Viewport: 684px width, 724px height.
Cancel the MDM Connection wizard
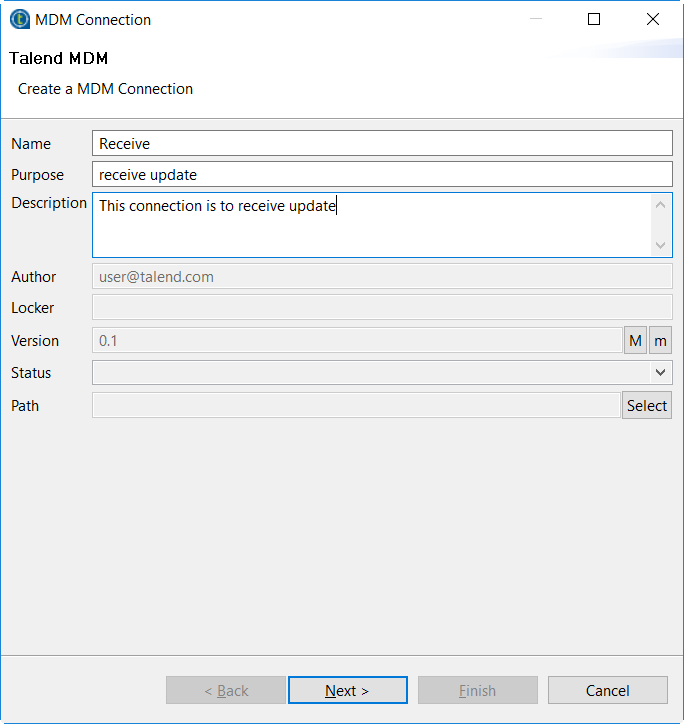click(x=607, y=690)
